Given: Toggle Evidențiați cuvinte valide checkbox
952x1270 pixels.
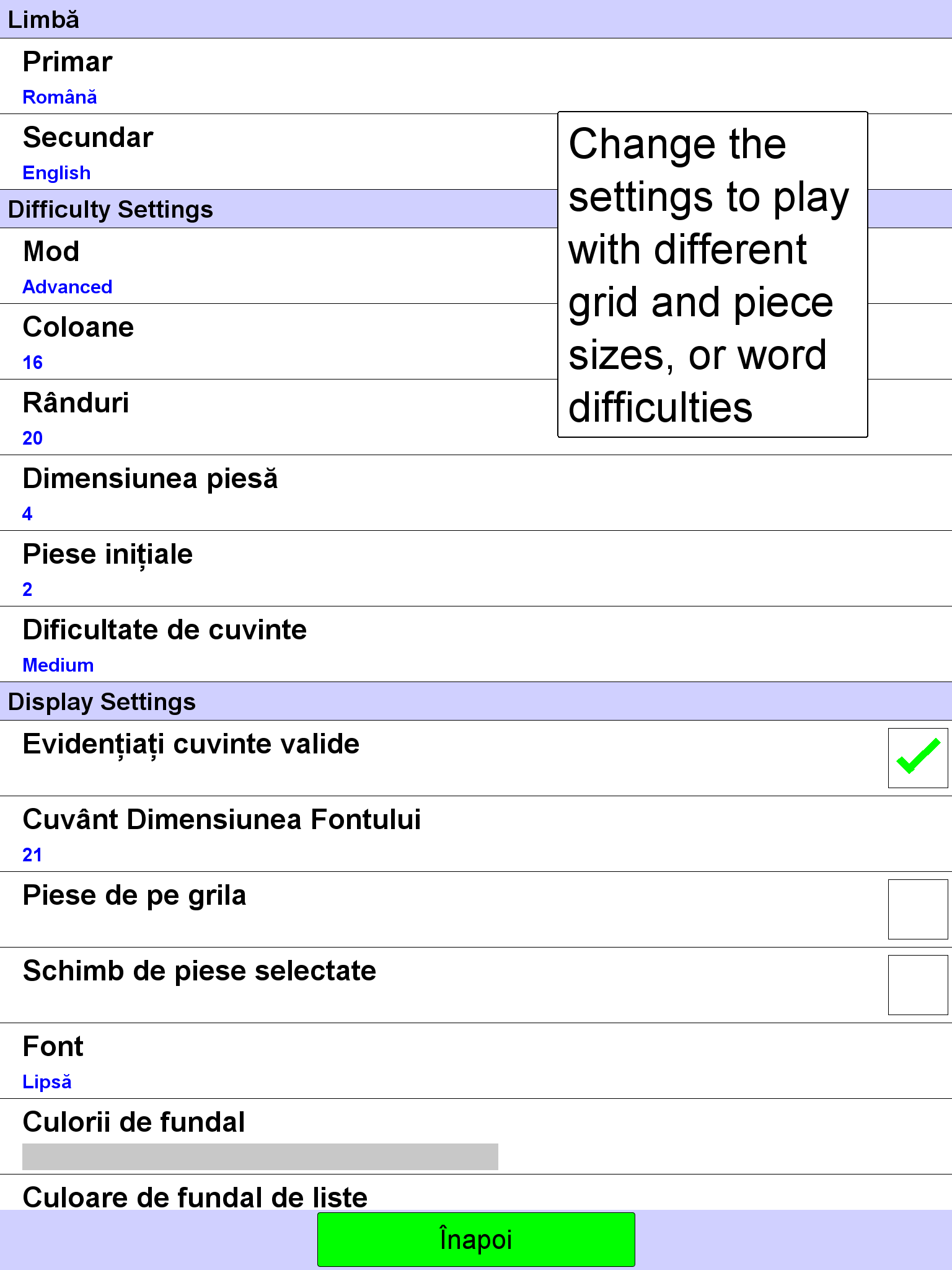Looking at the screenshot, I should coord(918,758).
